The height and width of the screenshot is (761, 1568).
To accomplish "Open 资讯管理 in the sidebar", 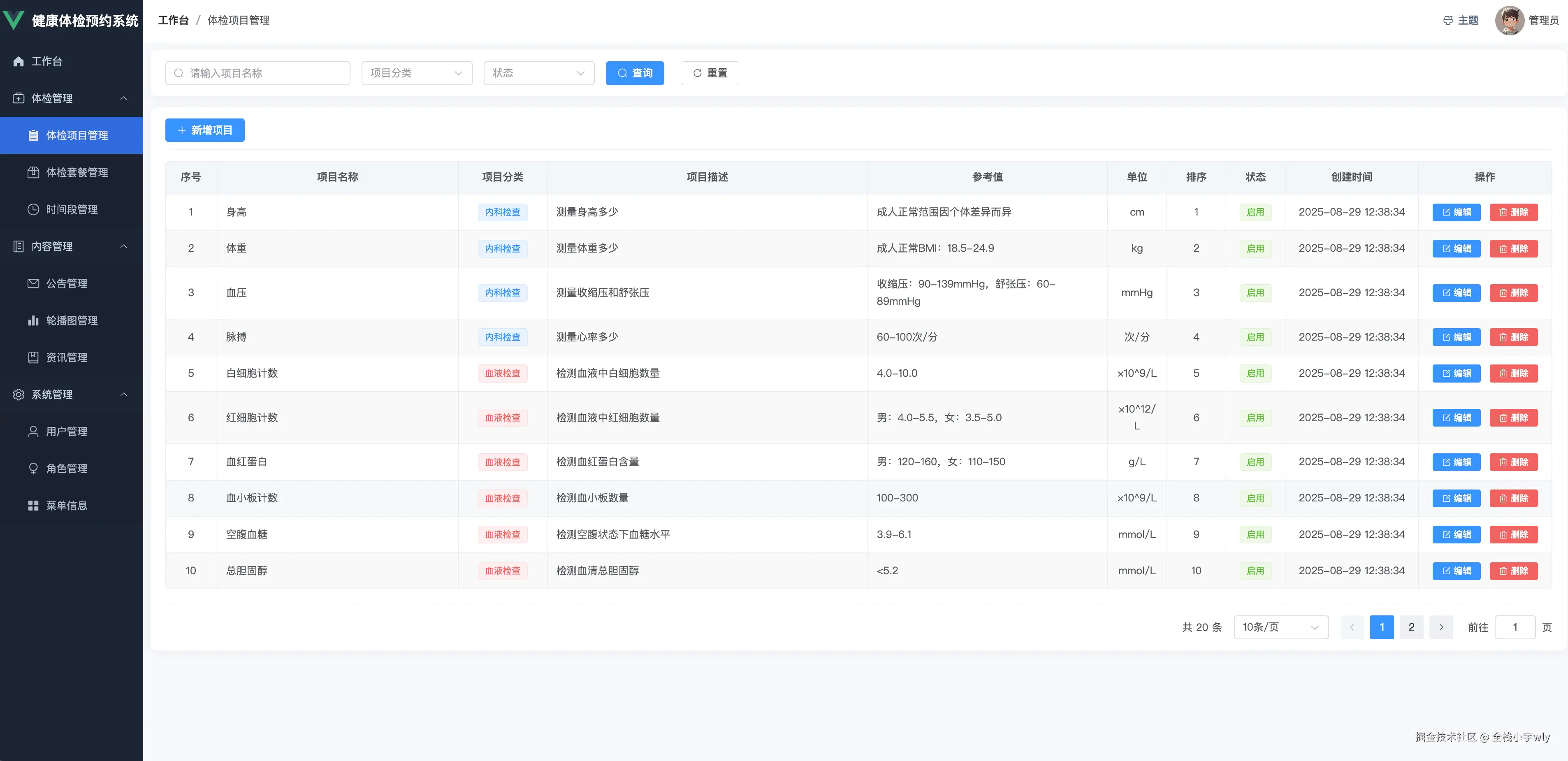I will tap(66, 357).
